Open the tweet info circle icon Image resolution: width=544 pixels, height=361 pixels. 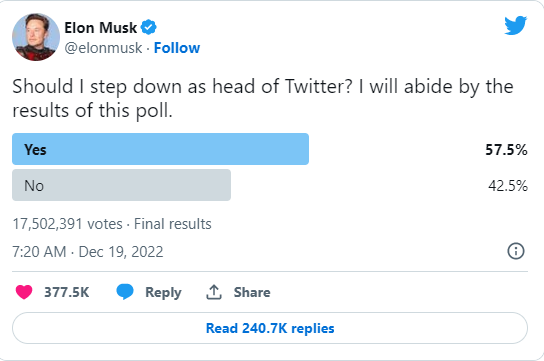(516, 251)
